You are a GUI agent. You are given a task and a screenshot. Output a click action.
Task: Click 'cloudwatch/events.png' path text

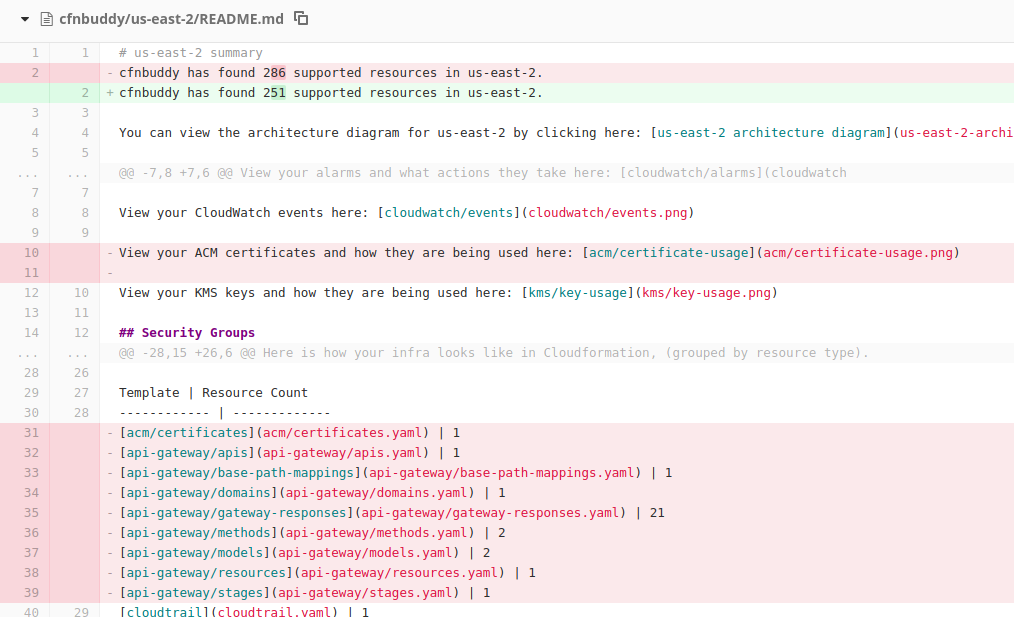click(608, 213)
